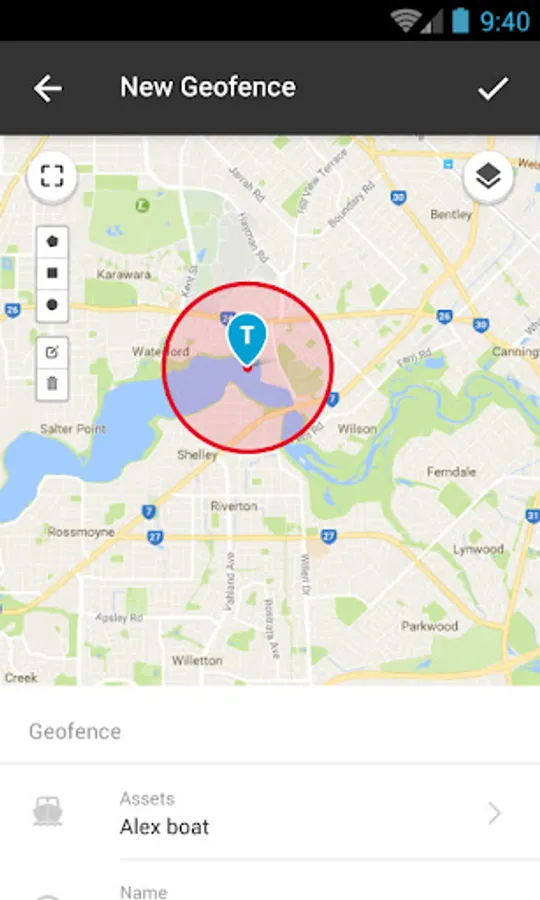Select the circle shape drawing tool
Image resolution: width=540 pixels, height=900 pixels.
pyautogui.click(x=52, y=305)
